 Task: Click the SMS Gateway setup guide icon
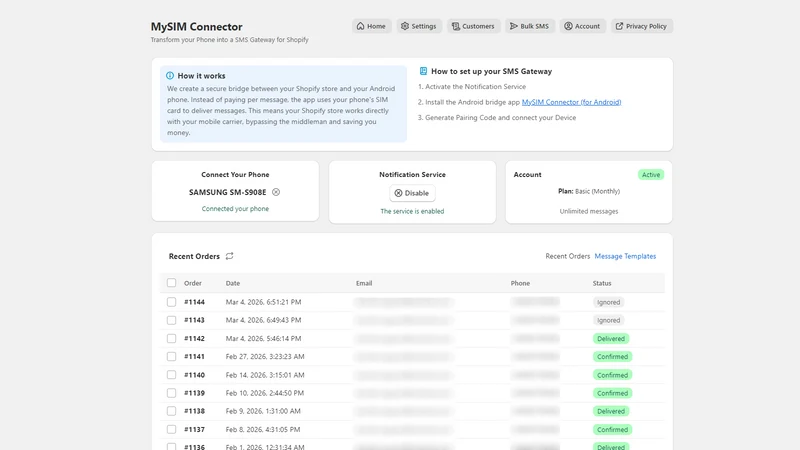[x=423, y=71]
